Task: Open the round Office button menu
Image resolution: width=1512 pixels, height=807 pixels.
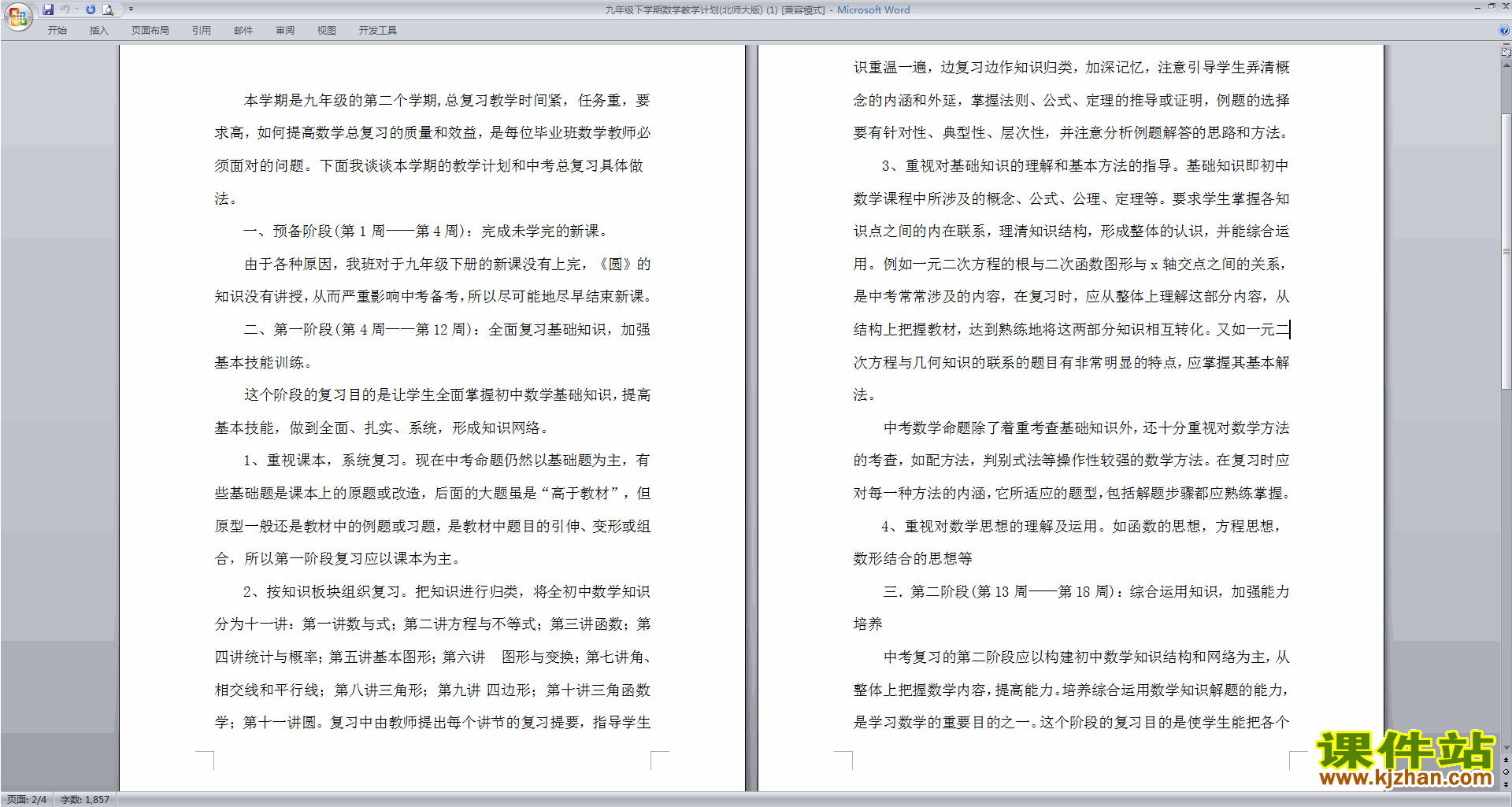Action: point(17,17)
